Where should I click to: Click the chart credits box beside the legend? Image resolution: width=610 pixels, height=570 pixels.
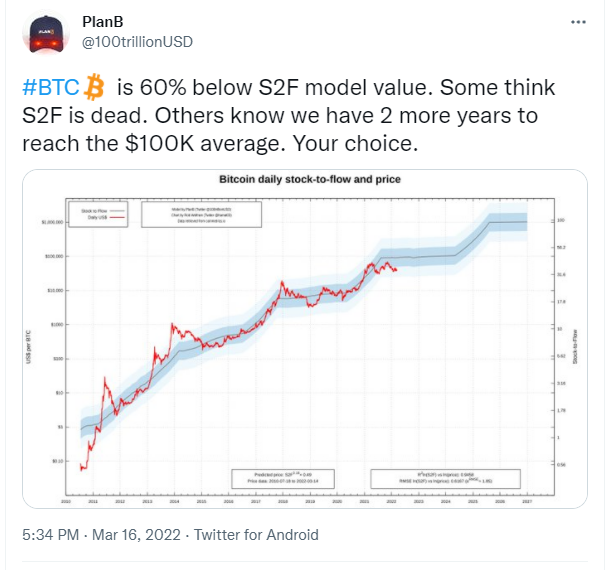coord(202,214)
